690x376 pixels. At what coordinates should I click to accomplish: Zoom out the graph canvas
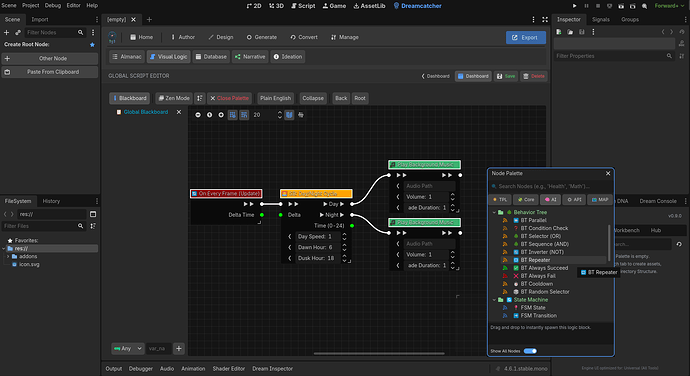pyautogui.click(x=198, y=115)
